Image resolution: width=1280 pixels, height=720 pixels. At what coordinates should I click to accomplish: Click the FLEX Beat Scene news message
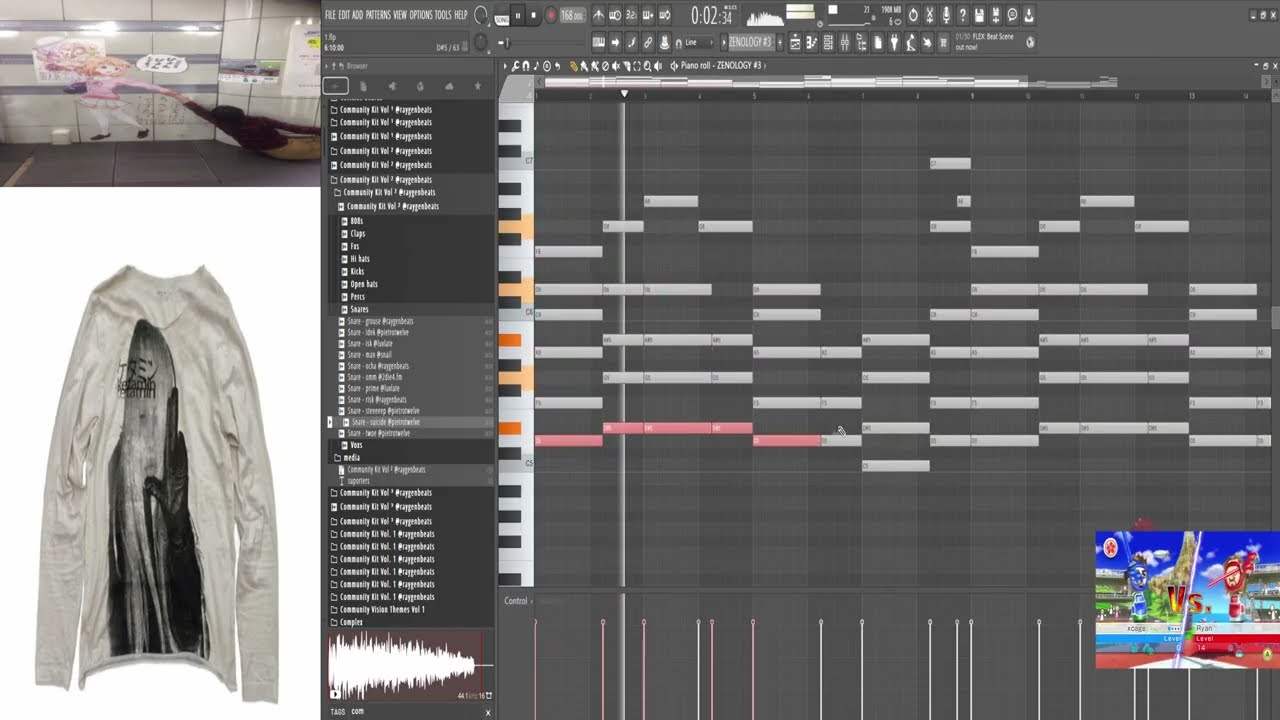point(987,43)
